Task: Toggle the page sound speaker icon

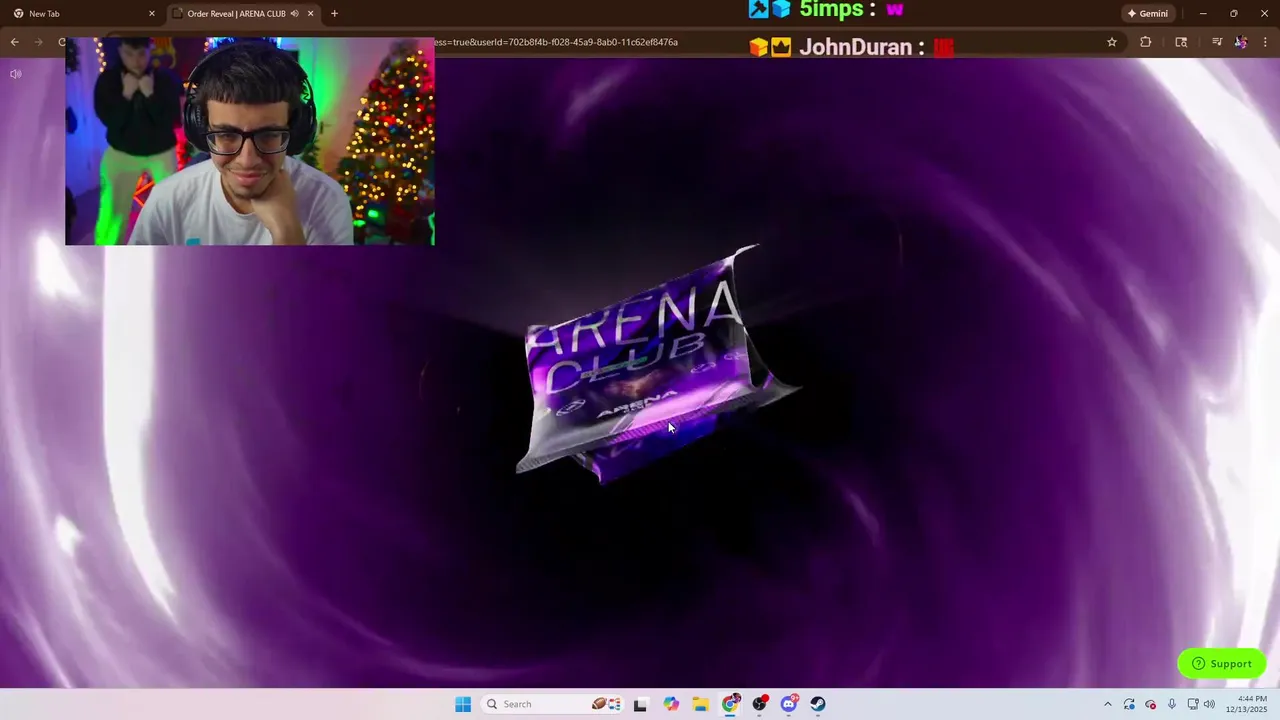Action: (16, 74)
